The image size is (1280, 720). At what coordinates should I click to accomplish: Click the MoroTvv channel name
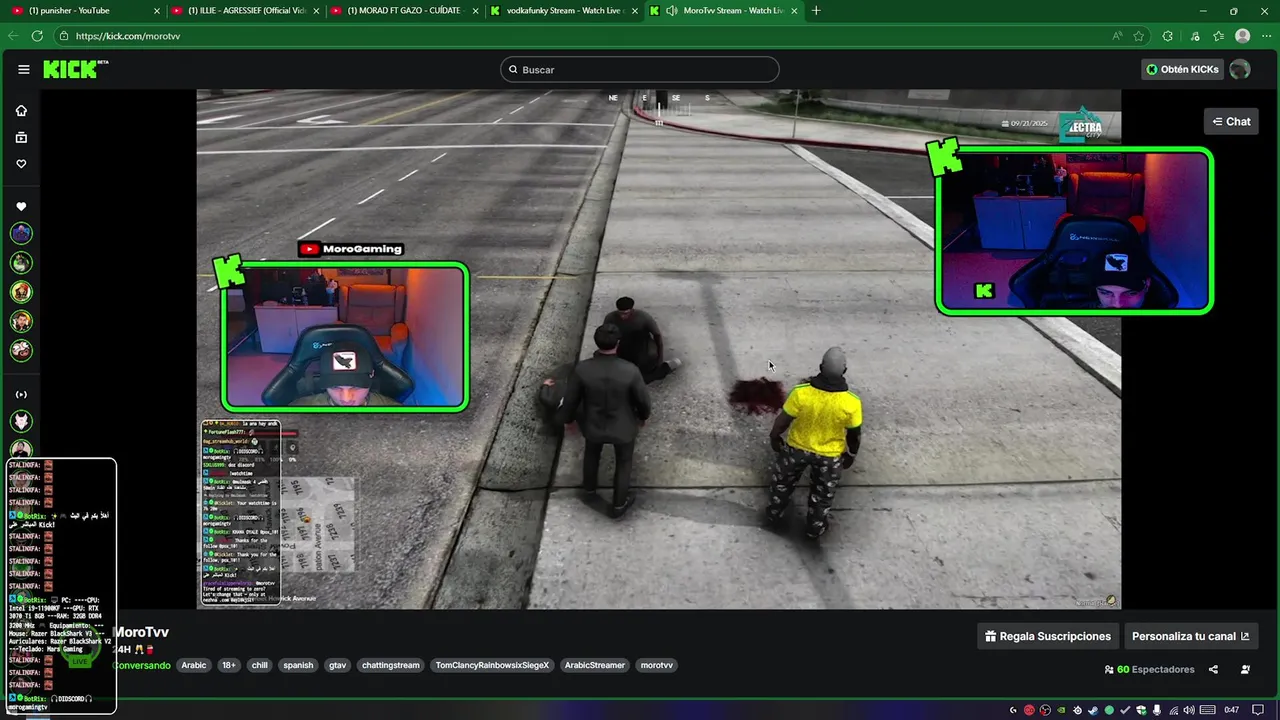click(x=141, y=632)
